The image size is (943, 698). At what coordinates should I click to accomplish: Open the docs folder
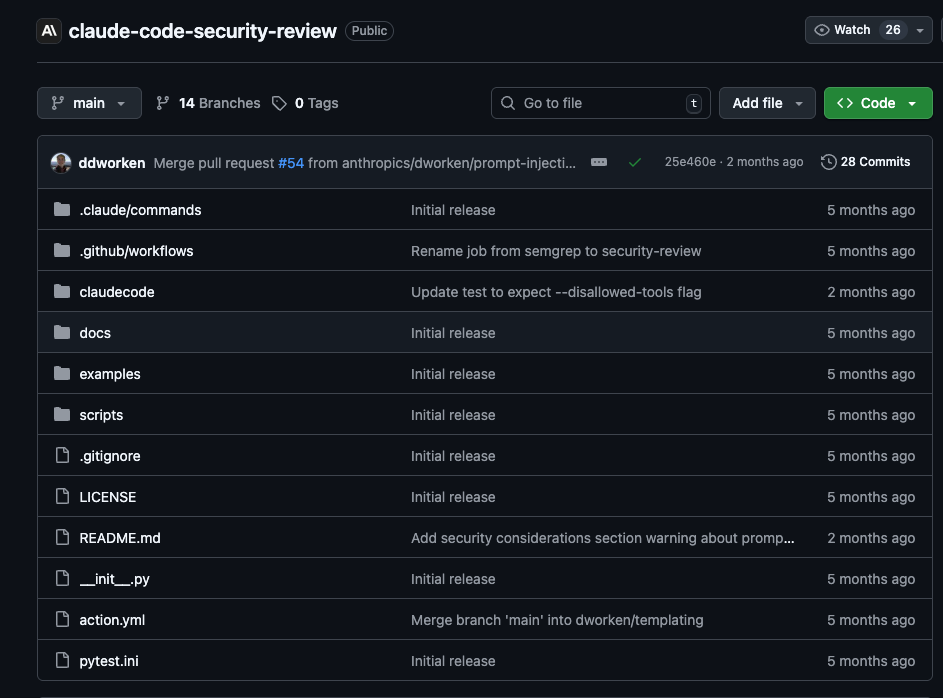(95, 333)
